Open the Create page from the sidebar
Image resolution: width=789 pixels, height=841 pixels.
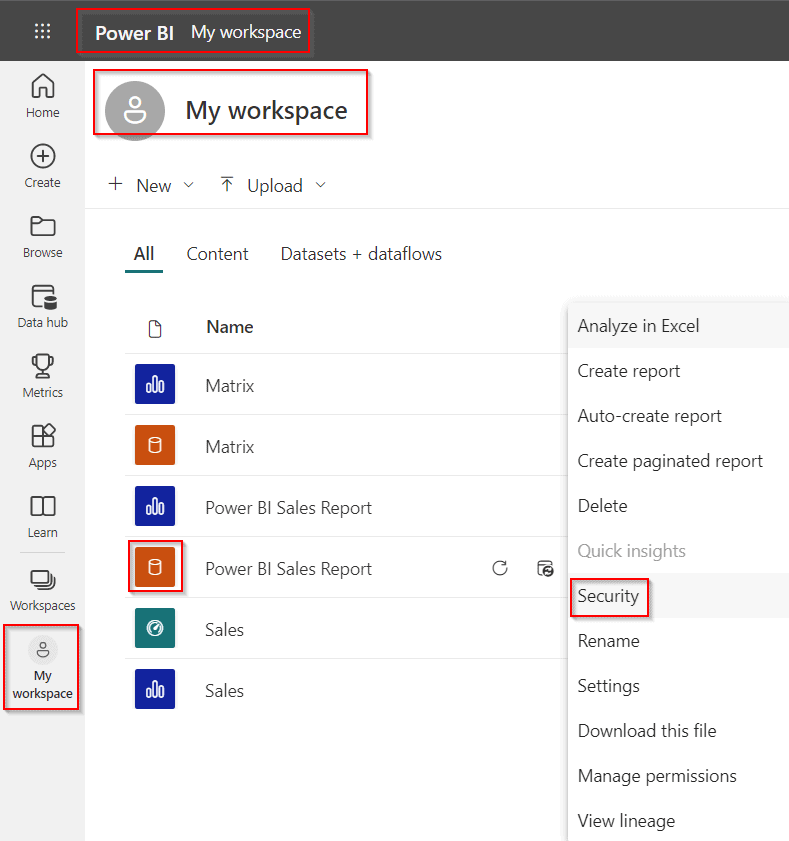(42, 166)
